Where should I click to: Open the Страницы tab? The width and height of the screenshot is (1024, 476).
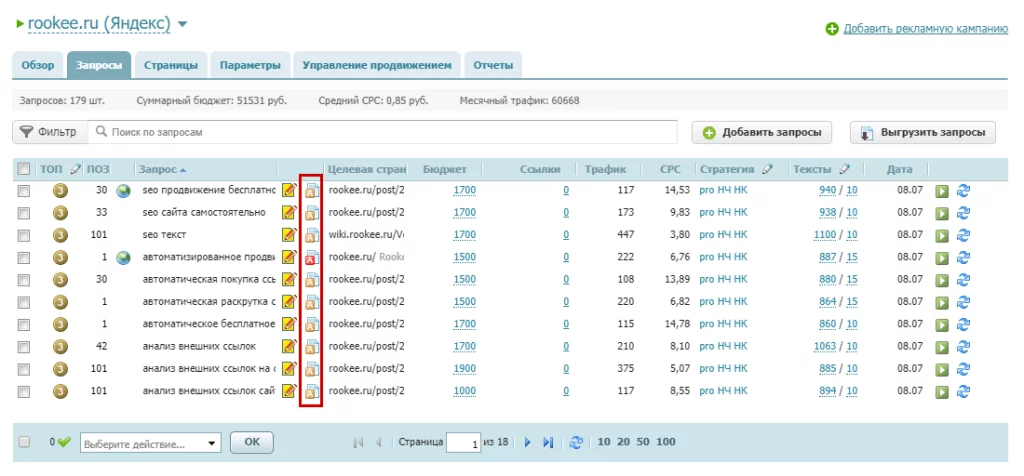(171, 65)
